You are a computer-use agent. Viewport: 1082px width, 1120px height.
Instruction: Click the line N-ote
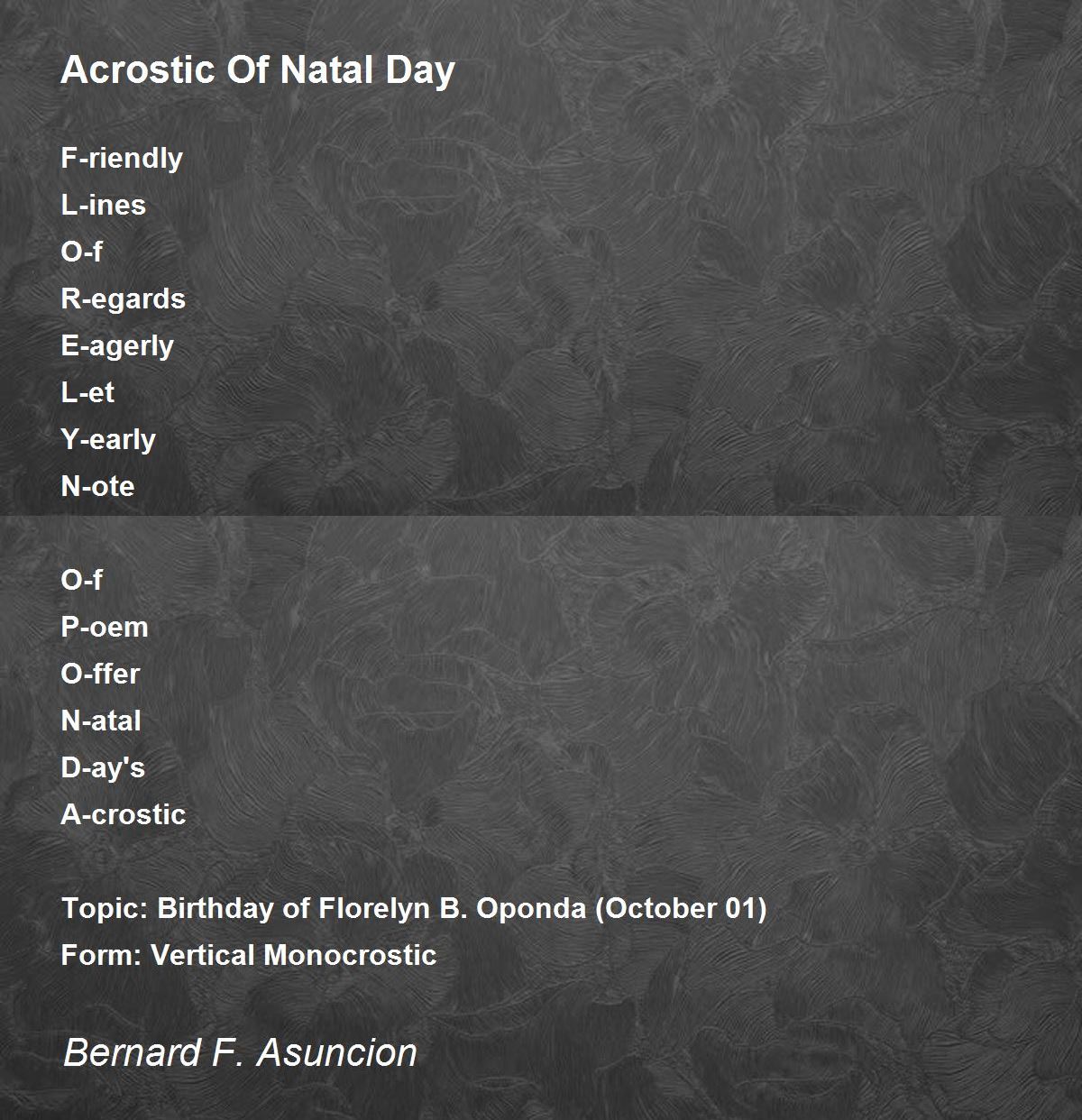point(97,486)
